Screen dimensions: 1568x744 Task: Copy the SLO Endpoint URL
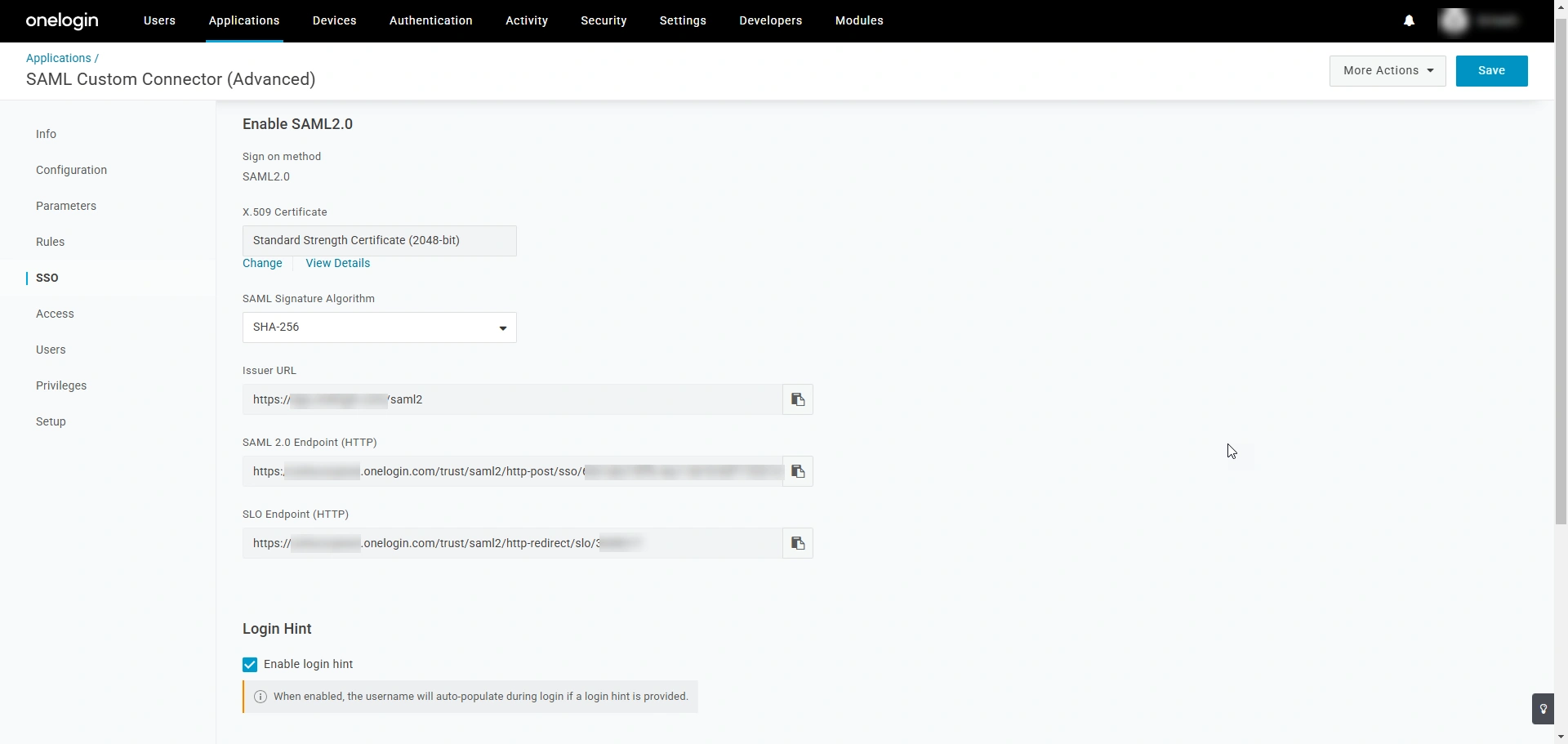pyautogui.click(x=798, y=543)
